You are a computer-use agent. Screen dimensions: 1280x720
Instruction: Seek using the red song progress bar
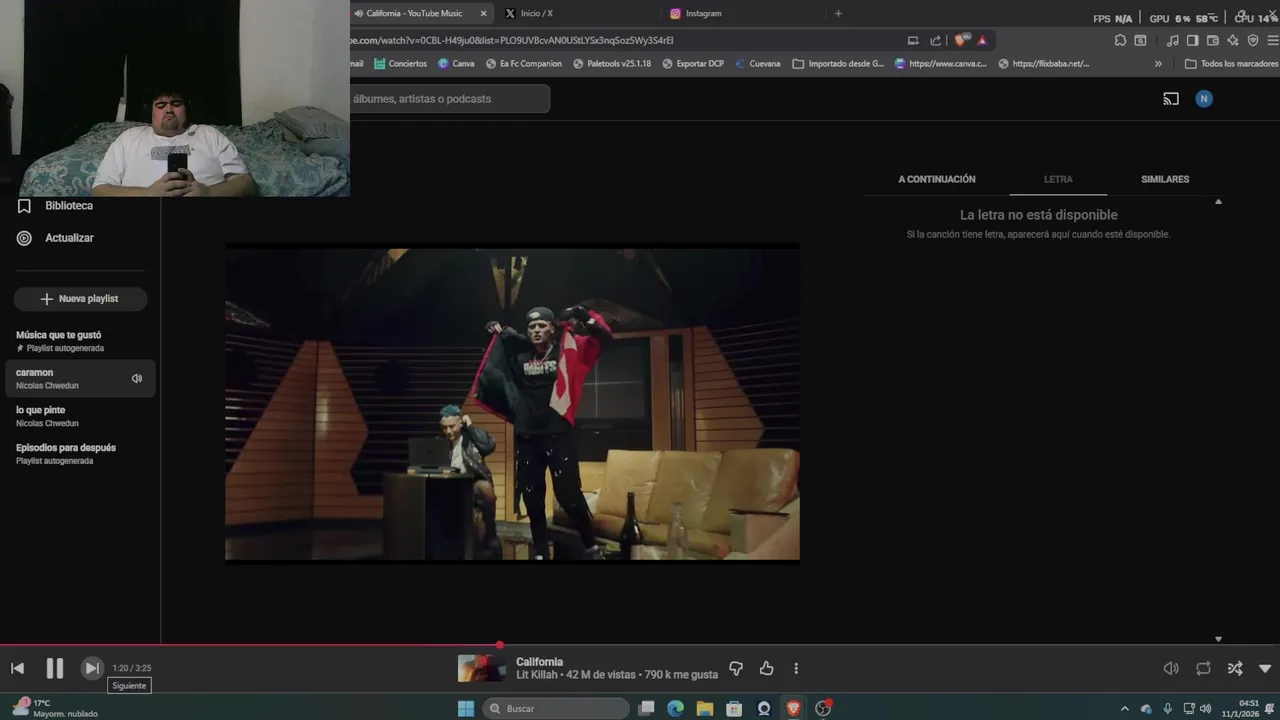640,645
